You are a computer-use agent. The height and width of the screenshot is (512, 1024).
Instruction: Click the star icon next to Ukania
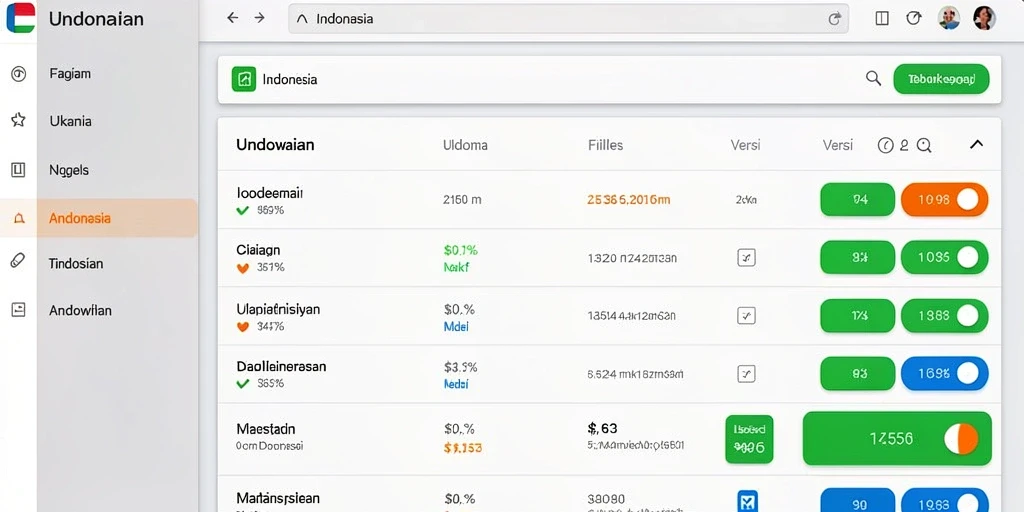(x=18, y=120)
